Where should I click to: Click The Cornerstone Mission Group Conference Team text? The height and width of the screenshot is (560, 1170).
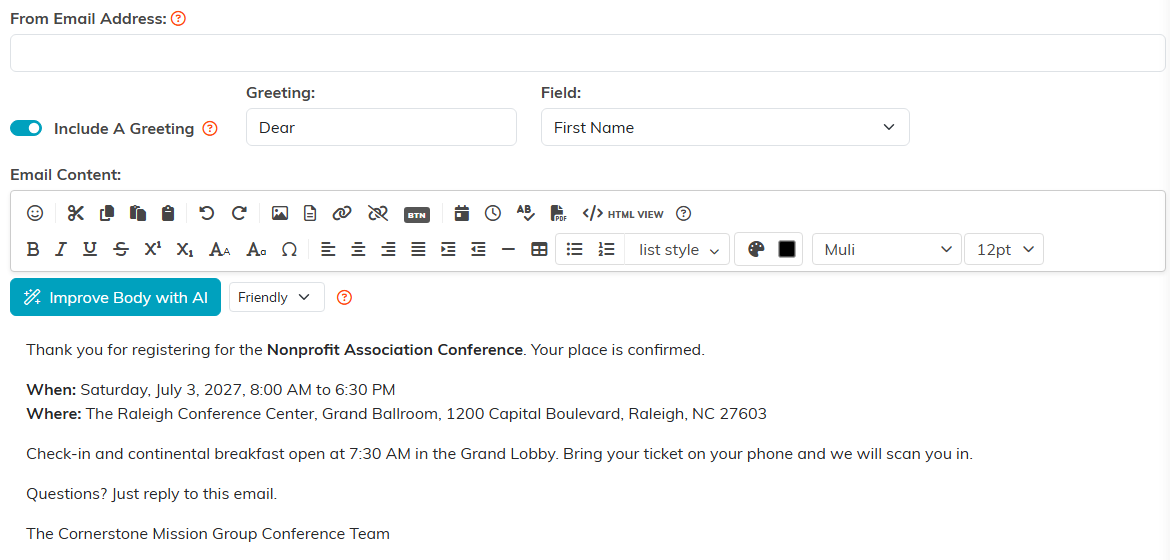tap(208, 534)
